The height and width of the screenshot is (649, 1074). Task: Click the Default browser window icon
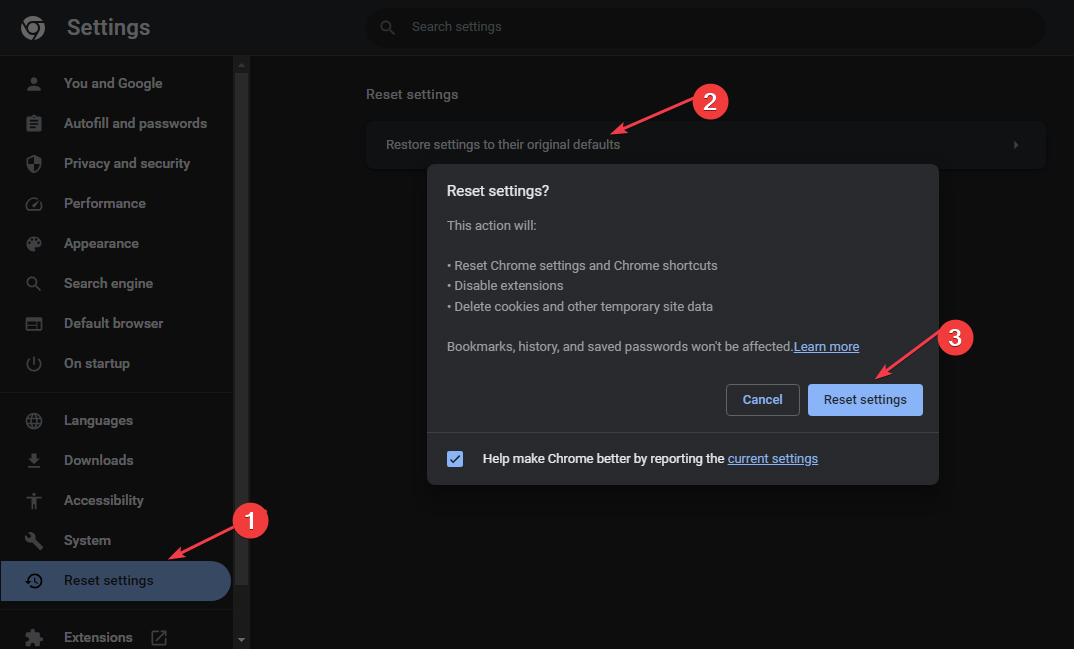pos(34,324)
